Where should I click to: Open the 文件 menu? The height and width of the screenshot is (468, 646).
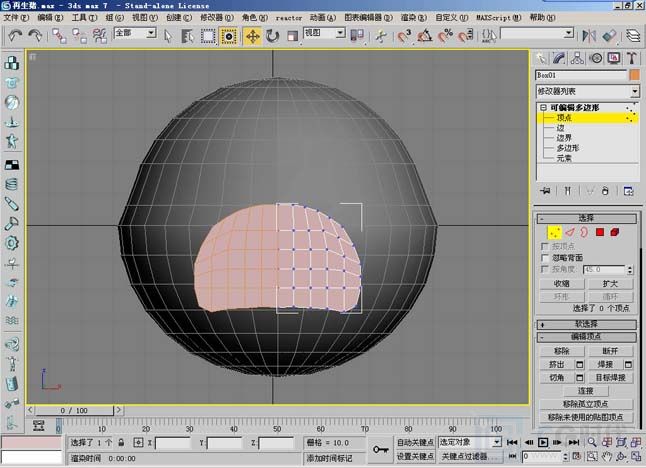(x=16, y=17)
